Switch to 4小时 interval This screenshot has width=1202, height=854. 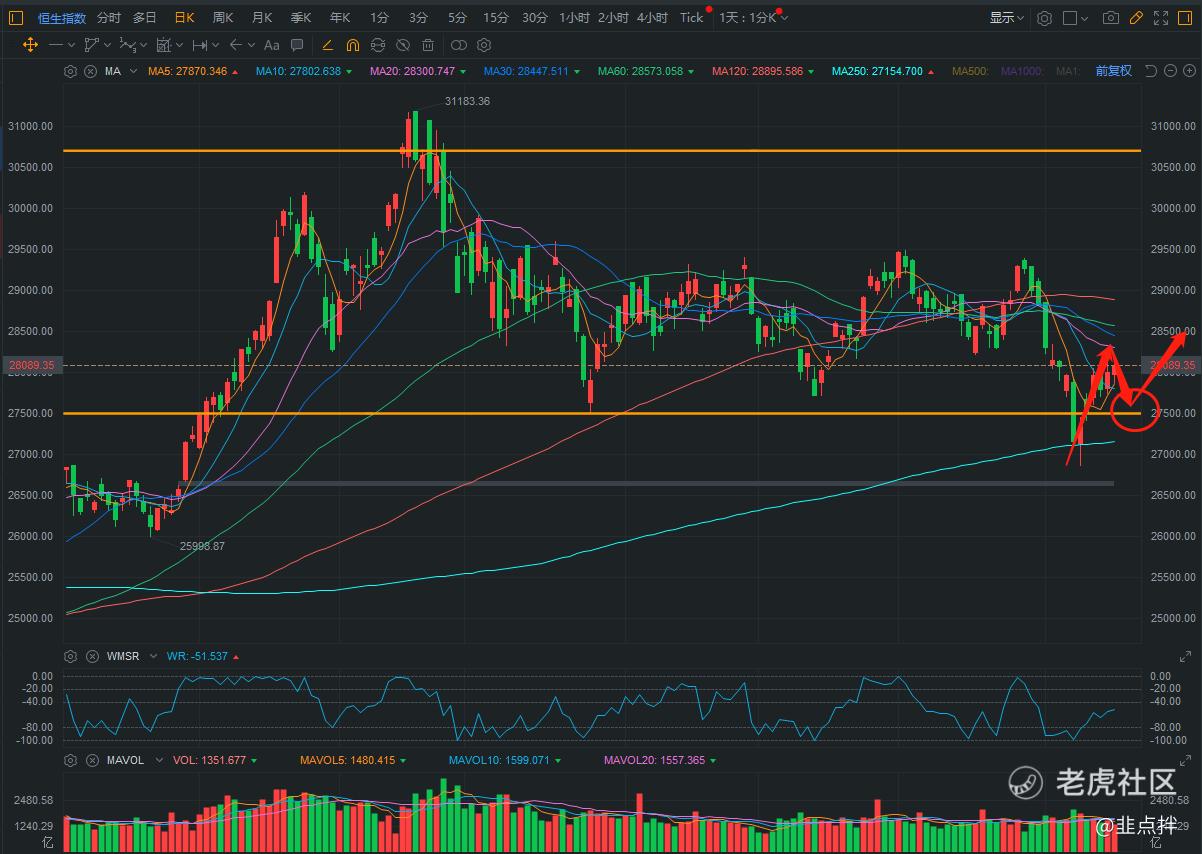pyautogui.click(x=652, y=18)
